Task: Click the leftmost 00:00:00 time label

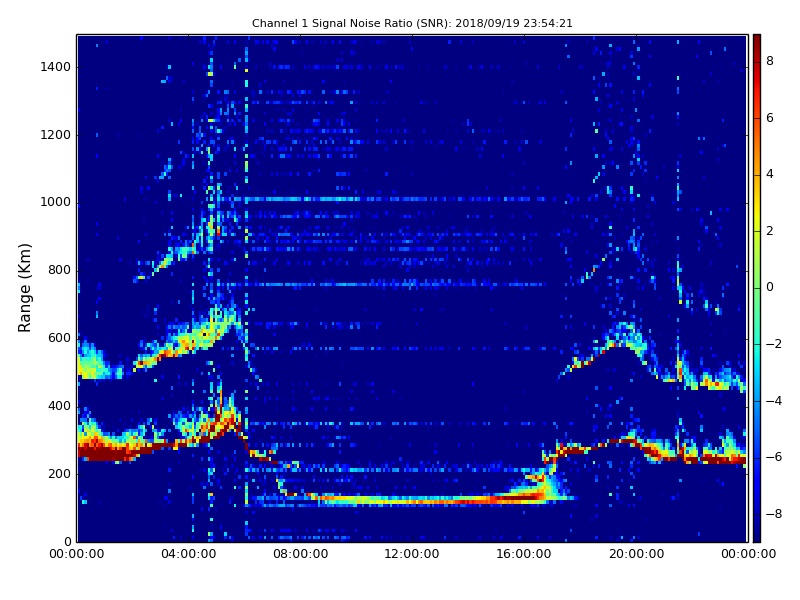Action: point(77,554)
